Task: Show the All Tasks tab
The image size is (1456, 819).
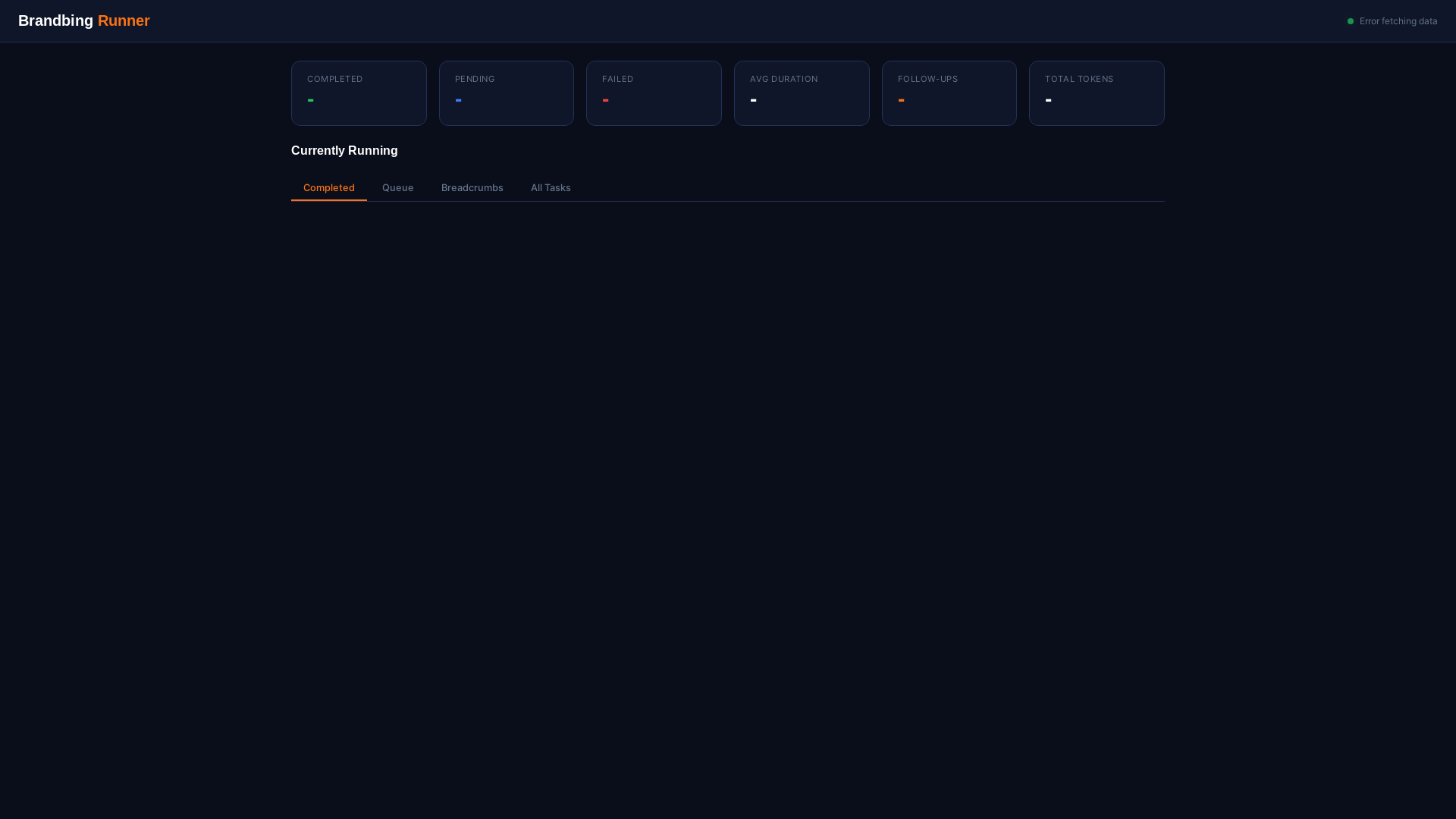Action: pyautogui.click(x=551, y=188)
